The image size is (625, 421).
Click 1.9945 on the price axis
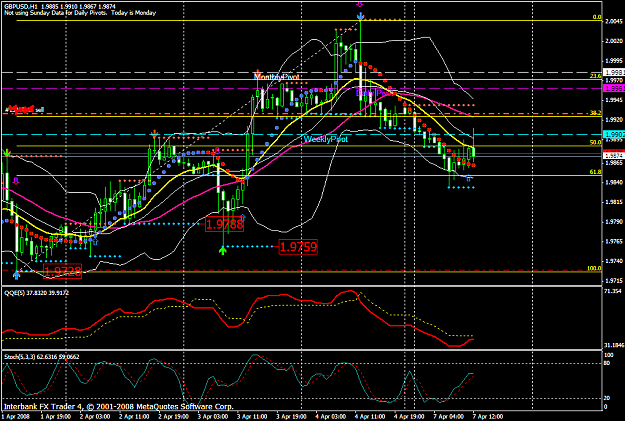(x=614, y=100)
